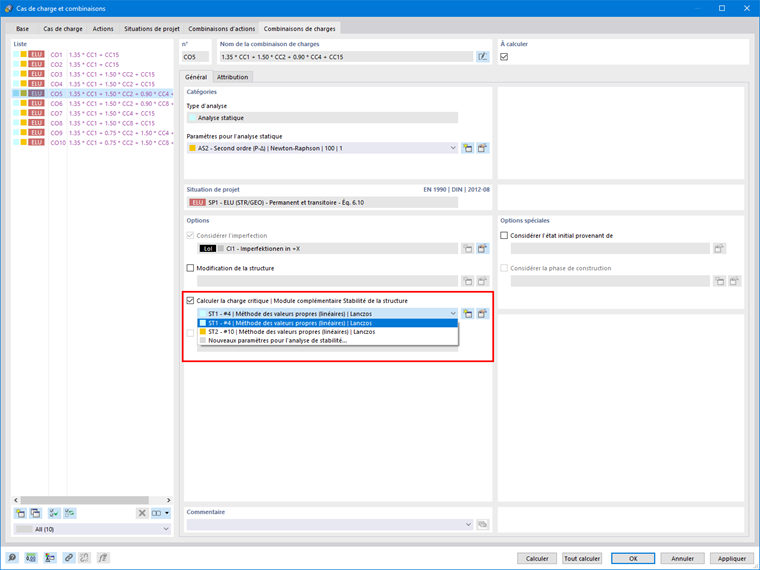Image resolution: width=760 pixels, height=570 pixels.
Task: Create new imperfection case icon beside CI1
Action: click(x=467, y=249)
